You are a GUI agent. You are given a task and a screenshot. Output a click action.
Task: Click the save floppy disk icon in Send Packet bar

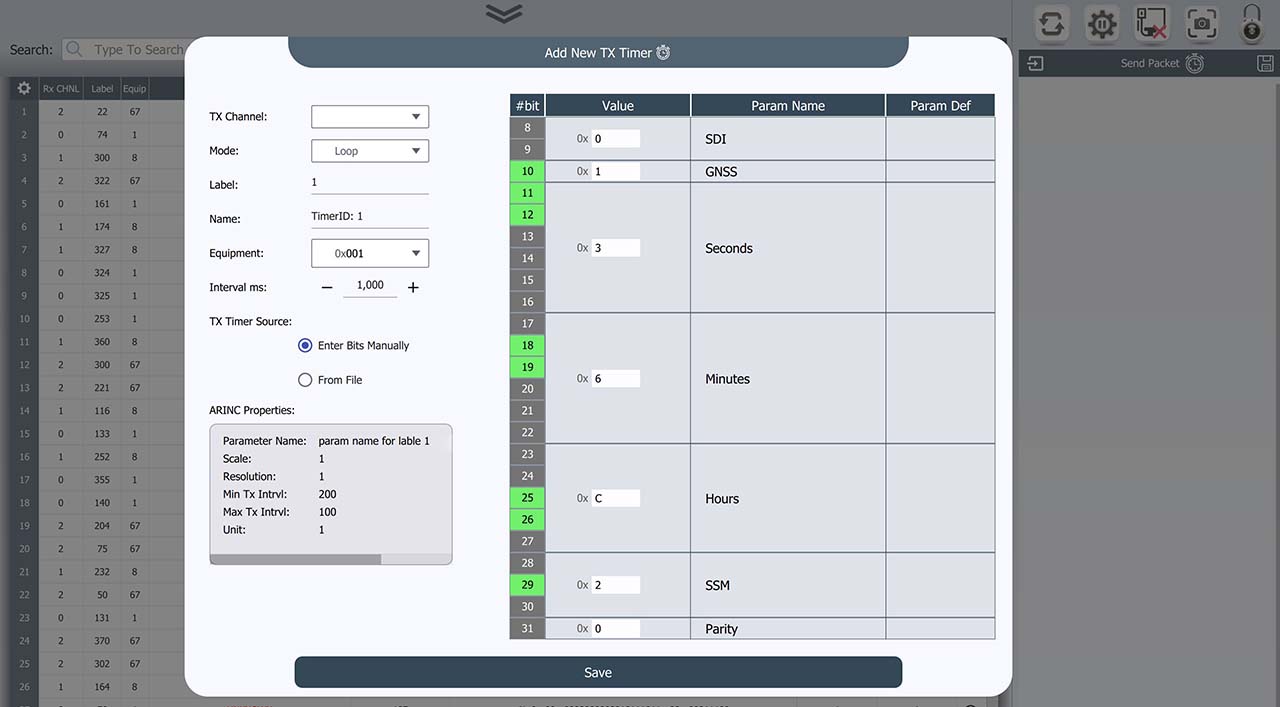pyautogui.click(x=1265, y=63)
